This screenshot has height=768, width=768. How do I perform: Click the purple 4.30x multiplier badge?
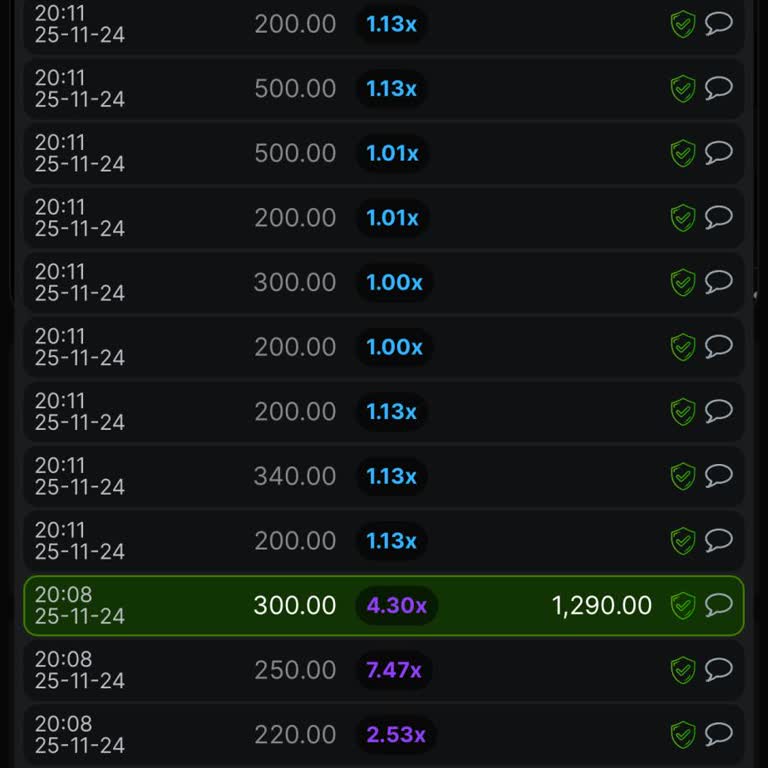pos(396,605)
